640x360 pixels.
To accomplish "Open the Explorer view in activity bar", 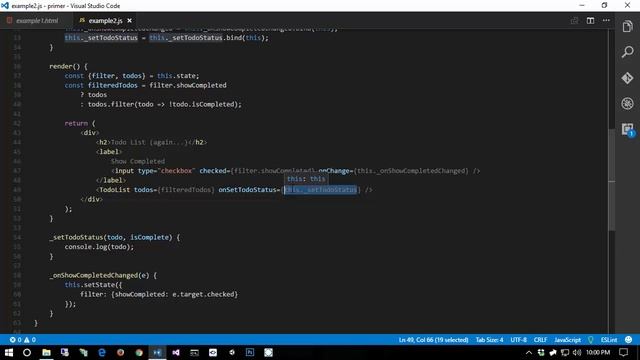I will coord(627,27).
